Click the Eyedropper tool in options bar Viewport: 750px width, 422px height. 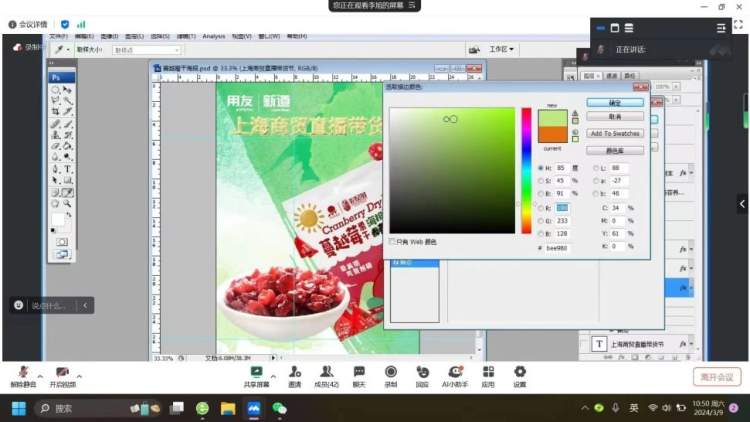click(60, 49)
